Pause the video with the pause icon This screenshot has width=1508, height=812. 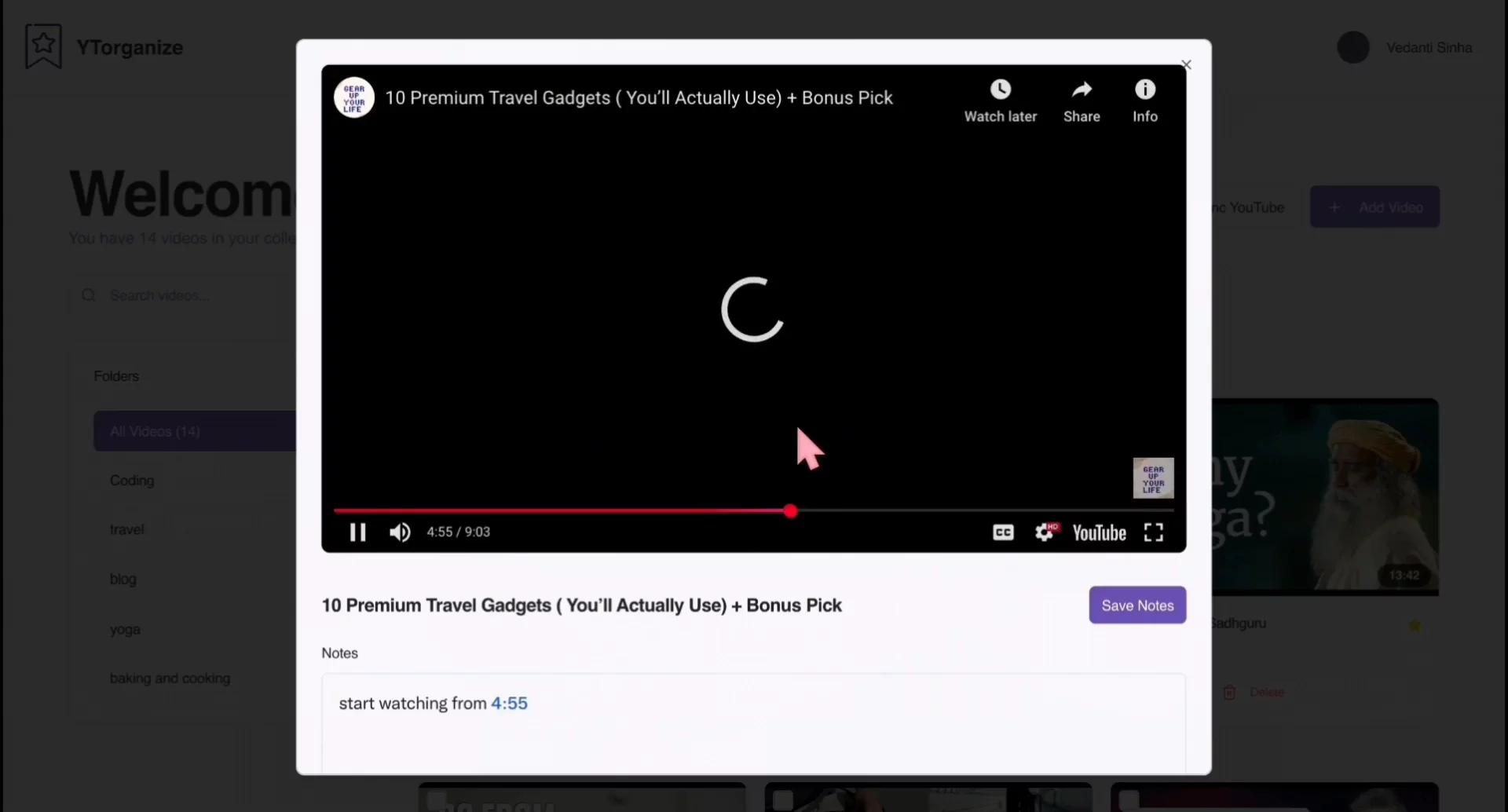357,532
